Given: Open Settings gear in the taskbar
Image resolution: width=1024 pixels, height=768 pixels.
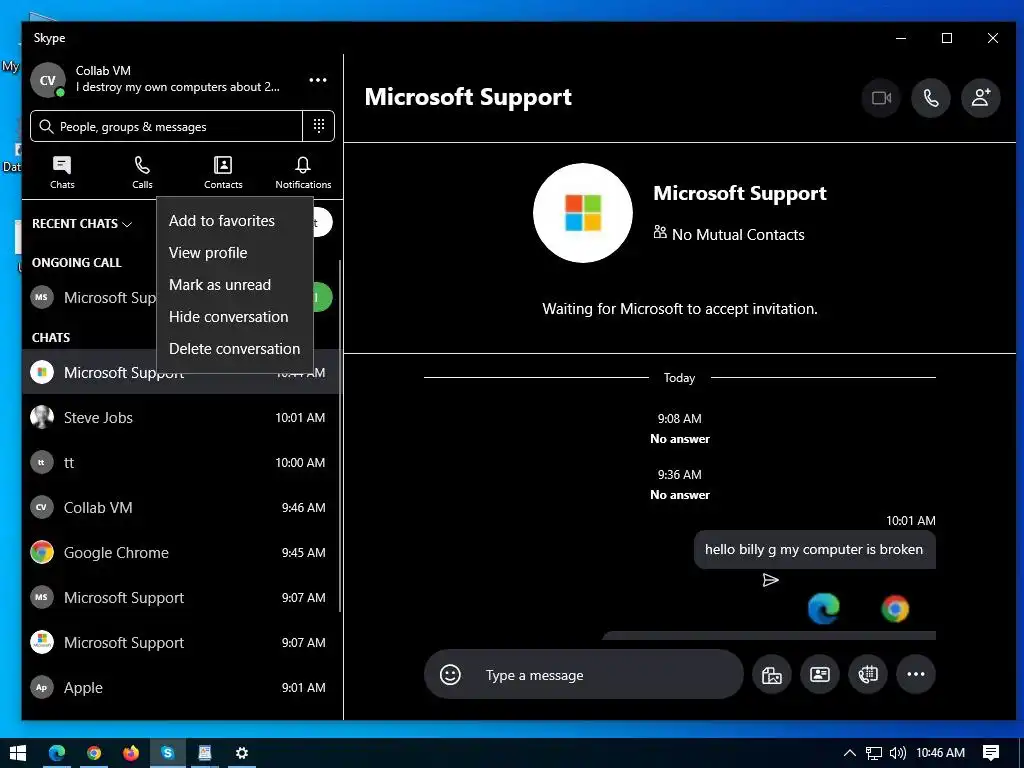Looking at the screenshot, I should (242, 753).
